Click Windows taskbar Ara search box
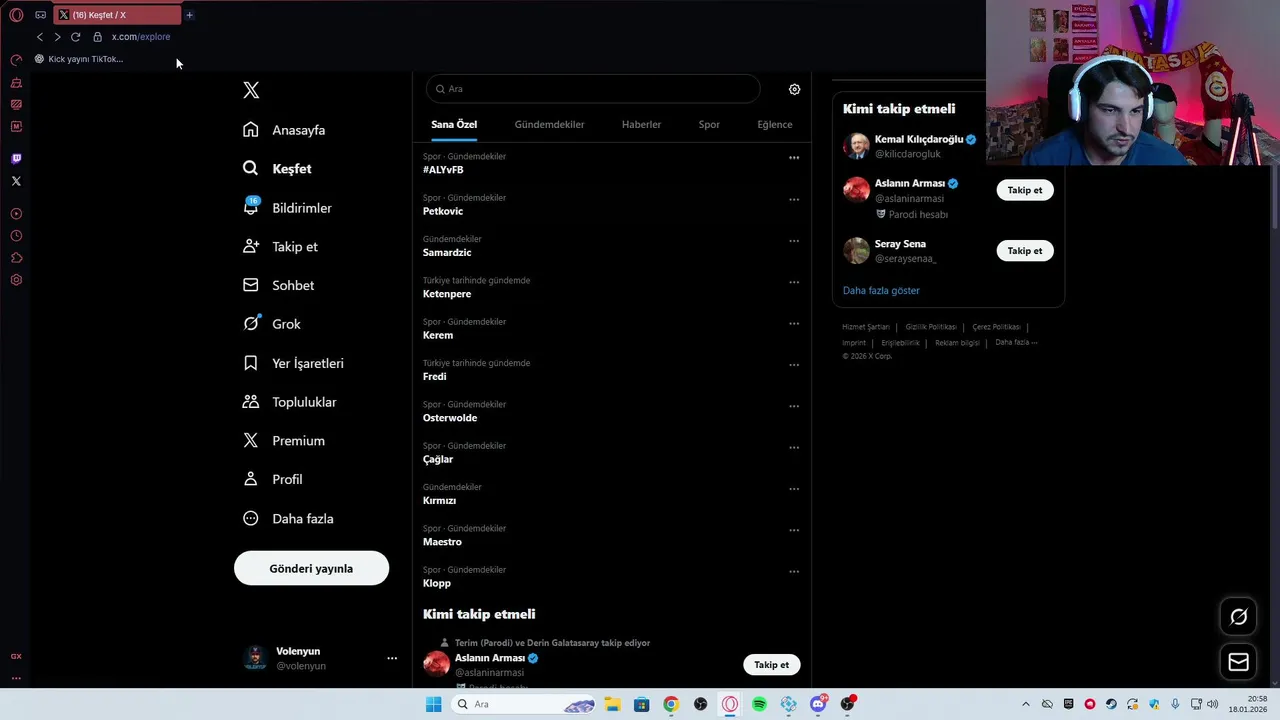The width and height of the screenshot is (1280, 720). point(524,704)
